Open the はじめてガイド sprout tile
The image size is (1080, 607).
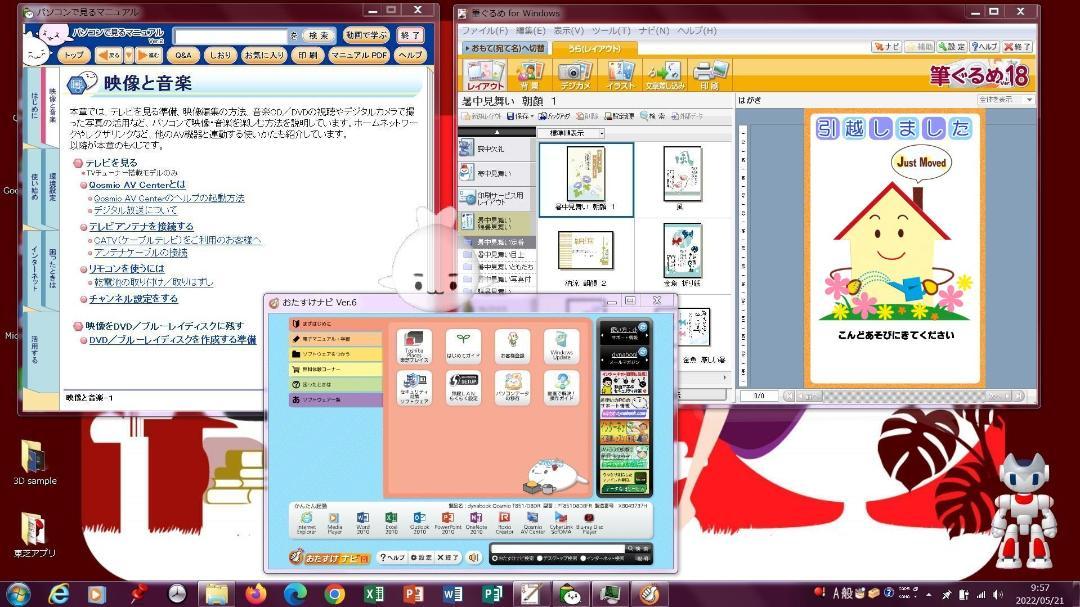click(x=463, y=347)
